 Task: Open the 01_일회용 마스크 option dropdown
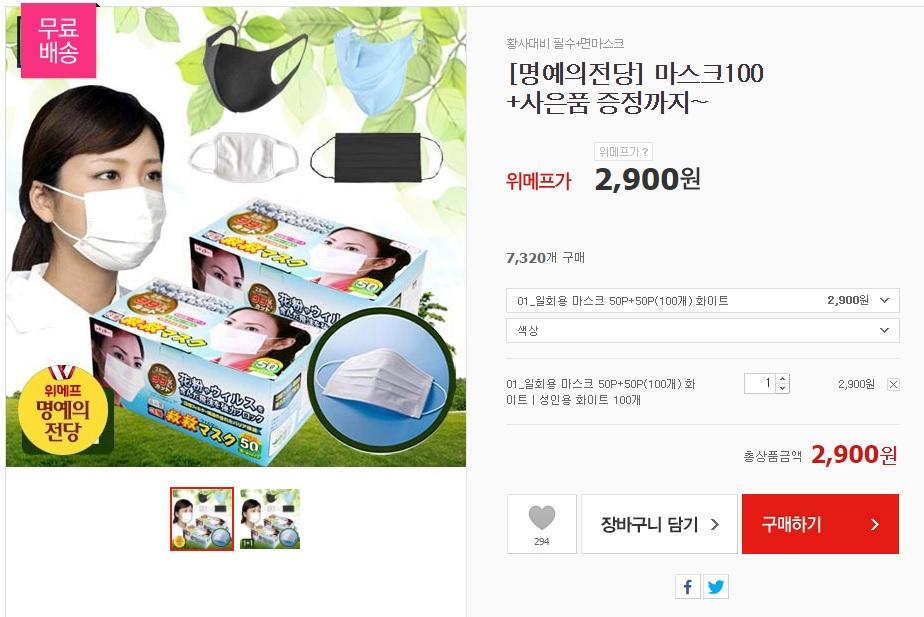[x=702, y=301]
